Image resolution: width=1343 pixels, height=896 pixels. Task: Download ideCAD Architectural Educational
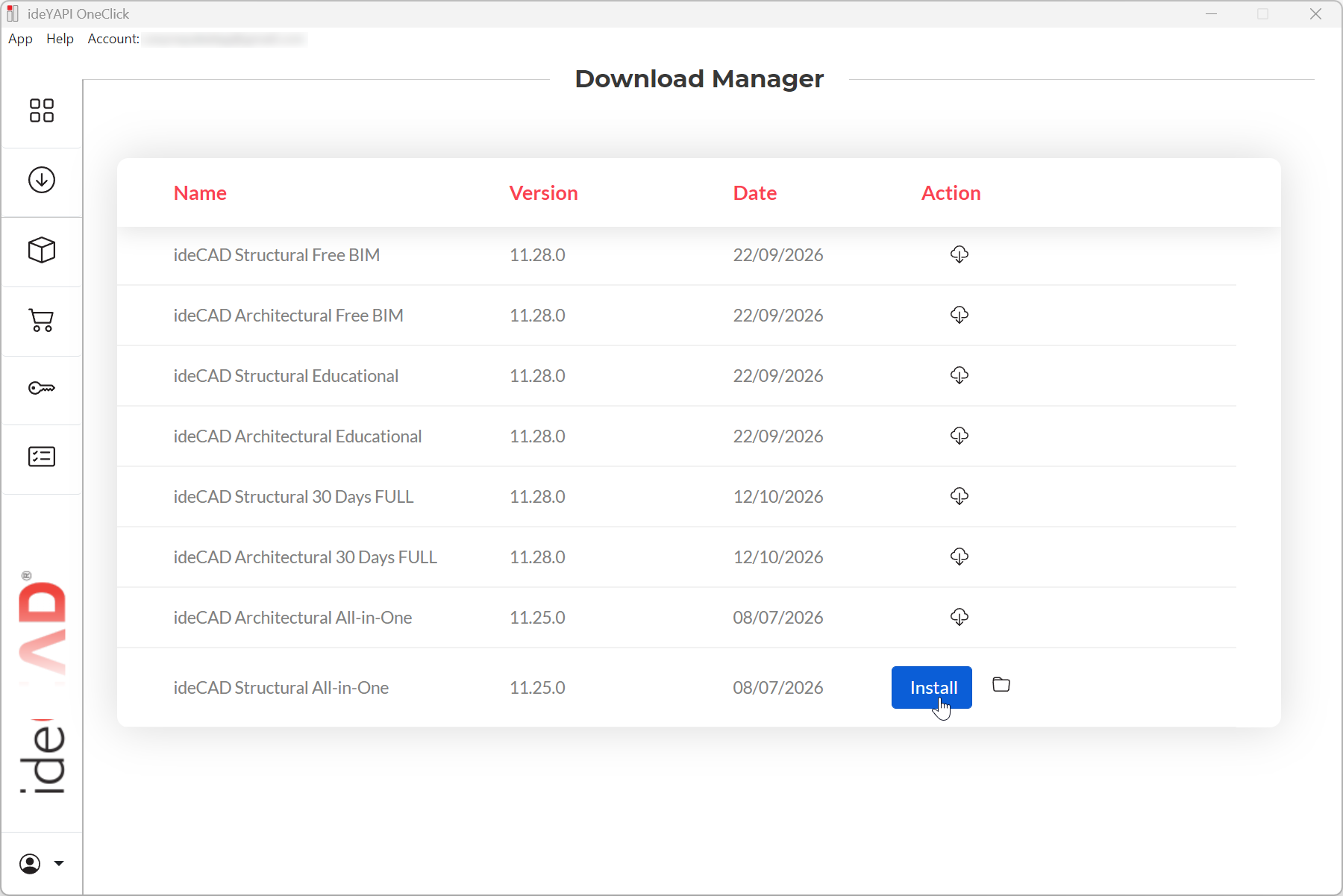point(959,436)
